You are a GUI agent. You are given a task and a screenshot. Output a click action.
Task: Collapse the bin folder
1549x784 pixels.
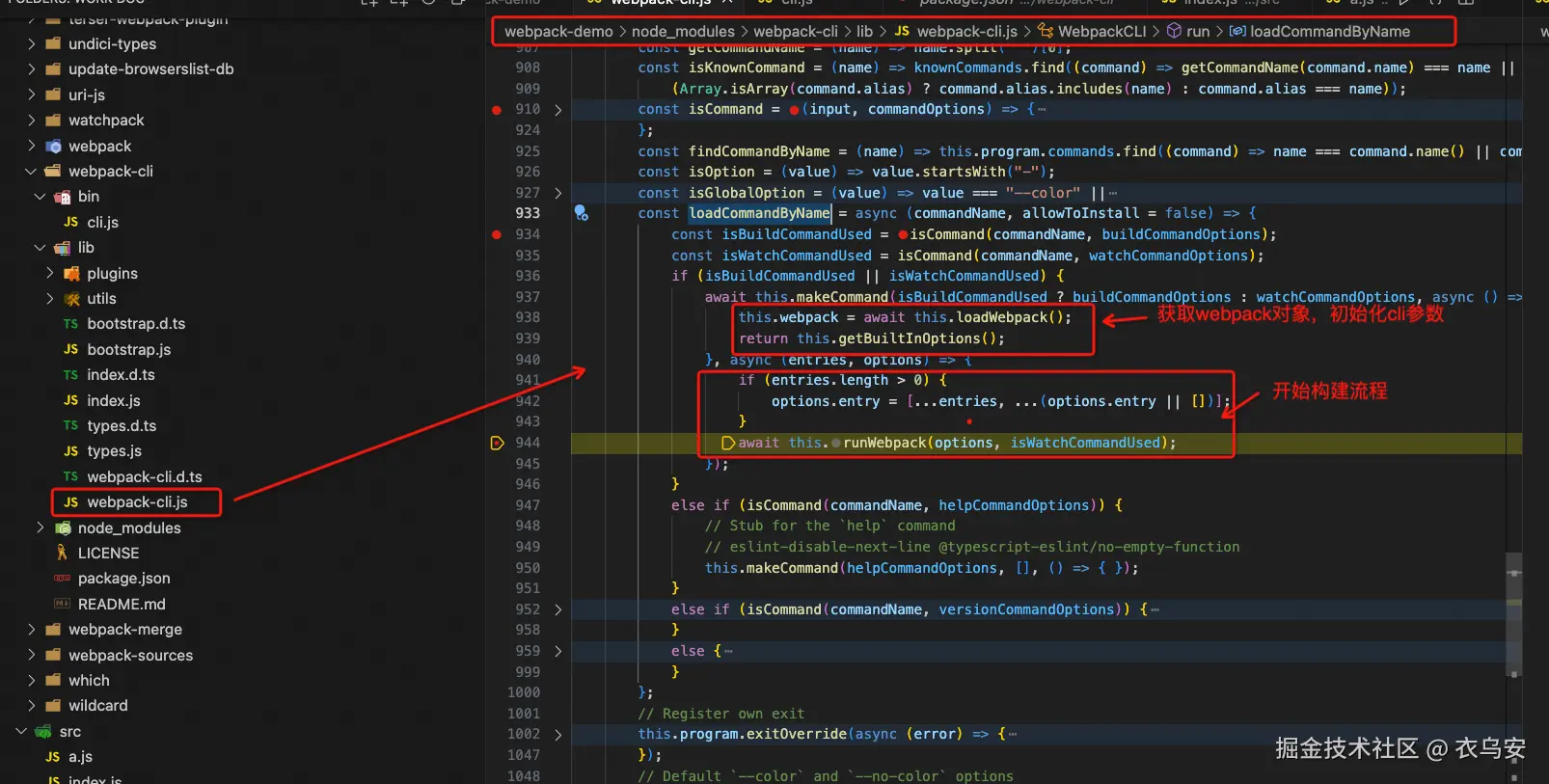click(40, 197)
